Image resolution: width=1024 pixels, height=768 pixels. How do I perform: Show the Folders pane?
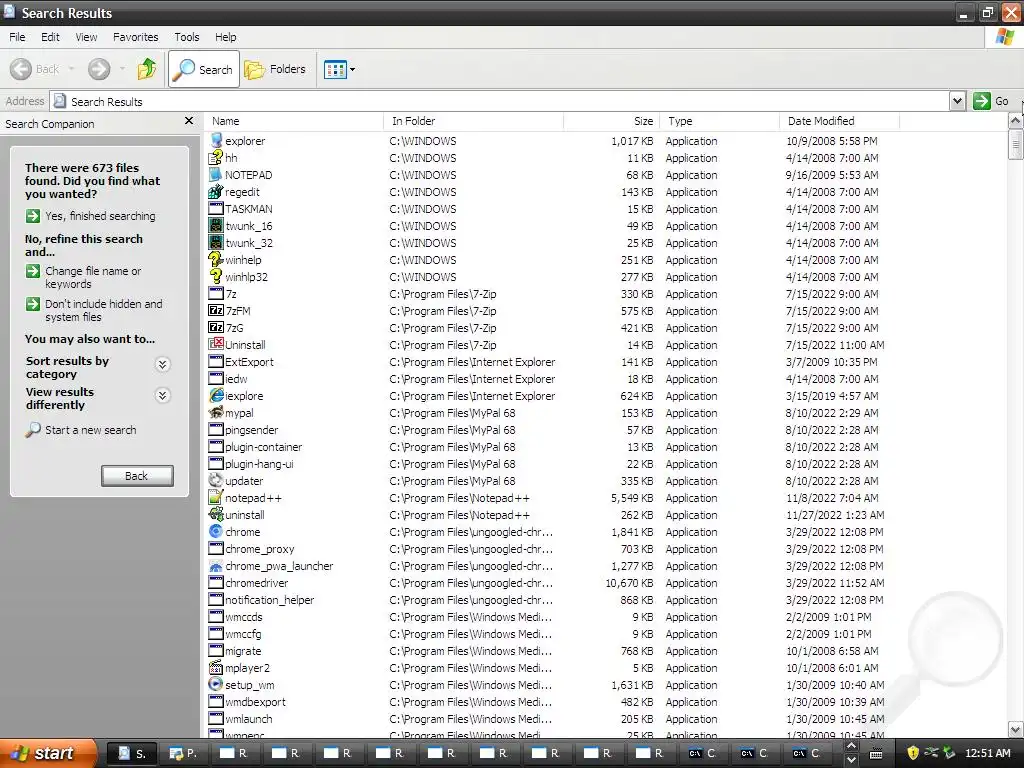pos(275,69)
